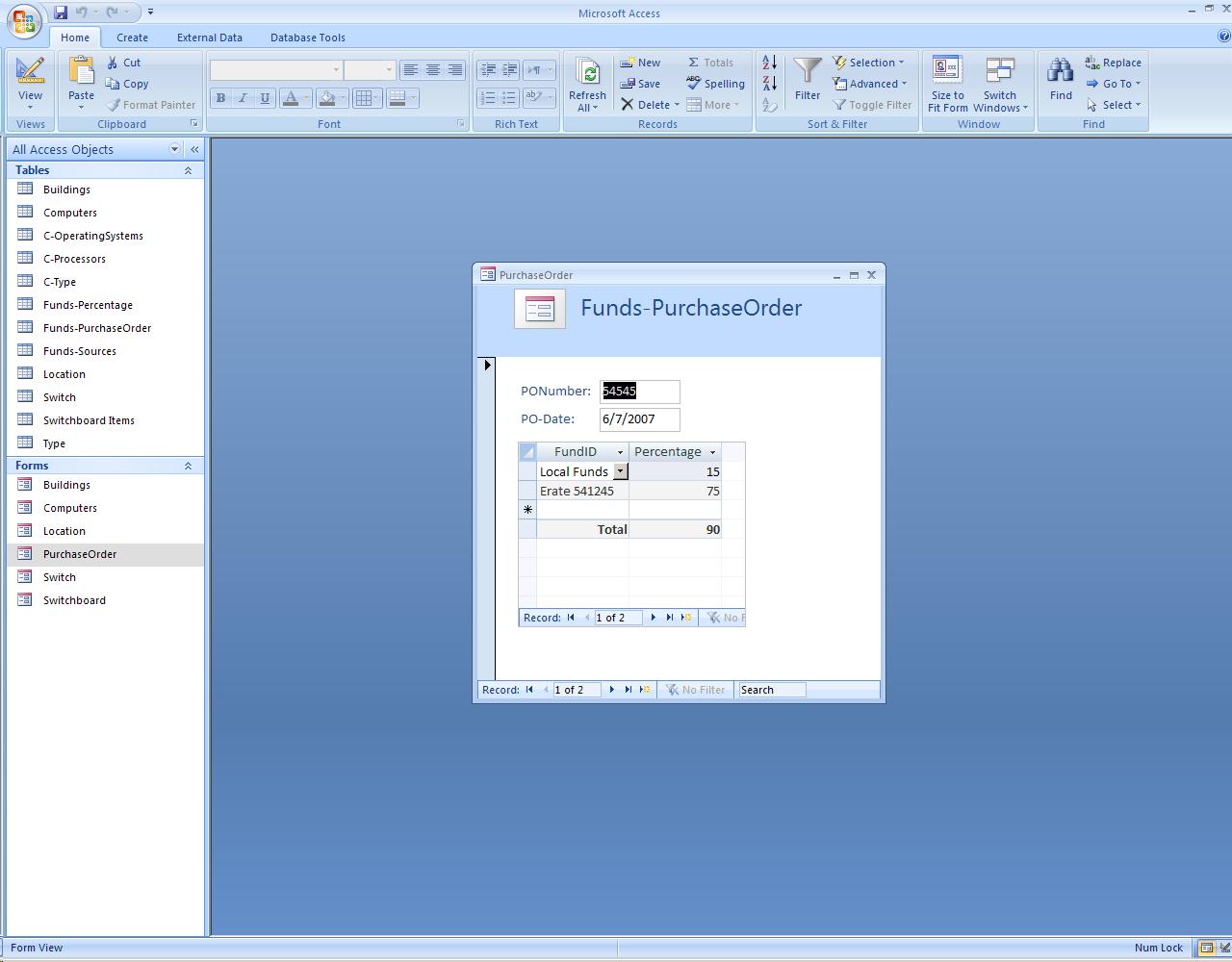This screenshot has height=962, width=1232.
Task: Switch to Form View in status bar
Action: [x=1206, y=948]
